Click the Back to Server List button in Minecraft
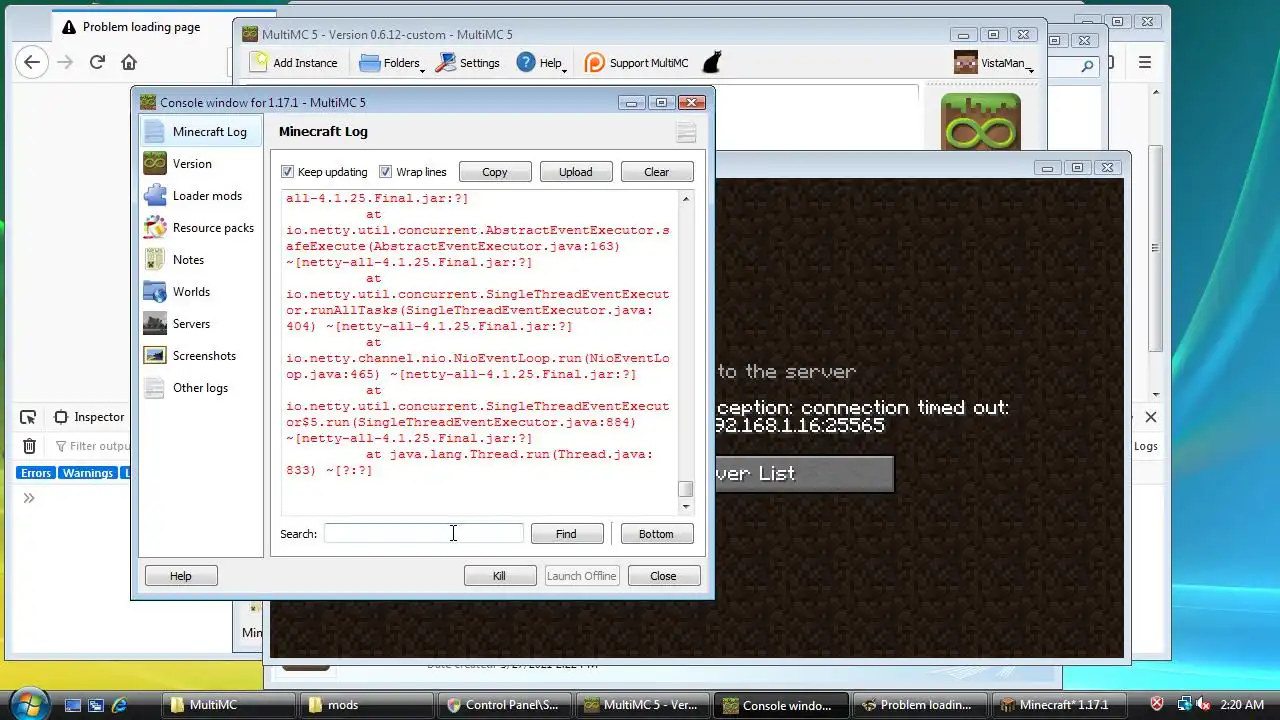This screenshot has height=720, width=1280. coord(805,474)
